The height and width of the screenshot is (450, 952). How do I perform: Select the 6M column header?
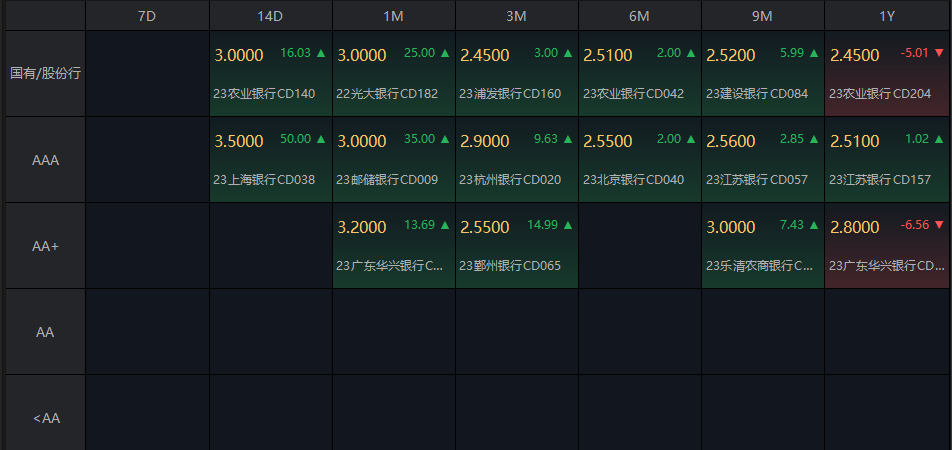(639, 16)
